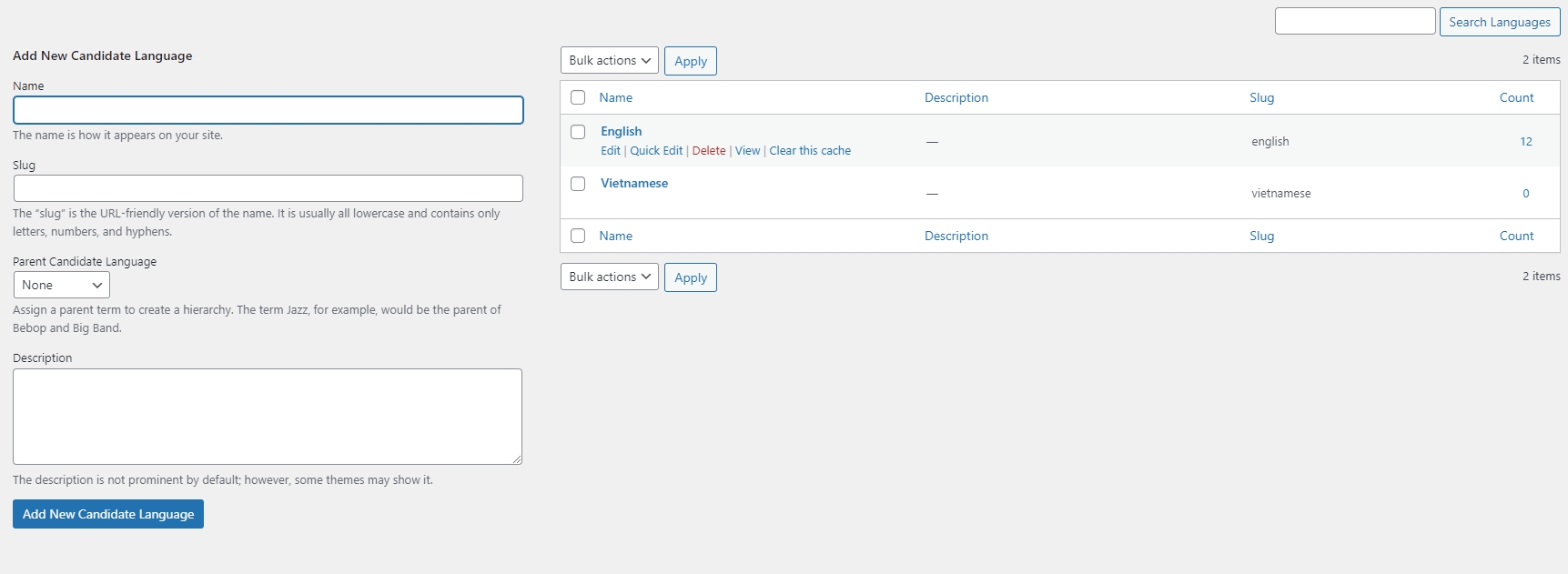Click into the Slug text field
This screenshot has width=1568, height=574.
tap(268, 188)
